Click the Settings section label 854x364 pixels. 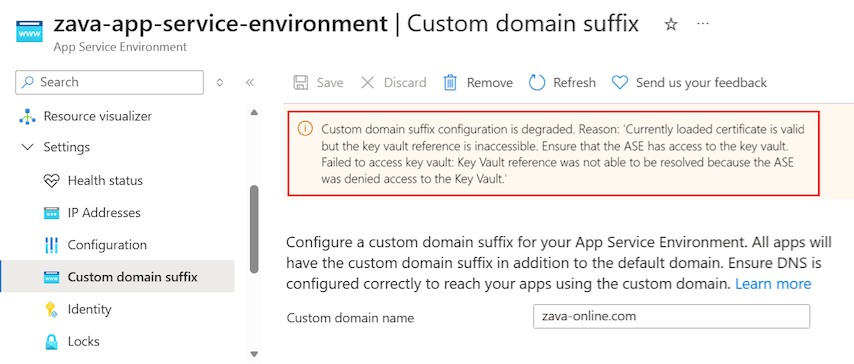67,147
